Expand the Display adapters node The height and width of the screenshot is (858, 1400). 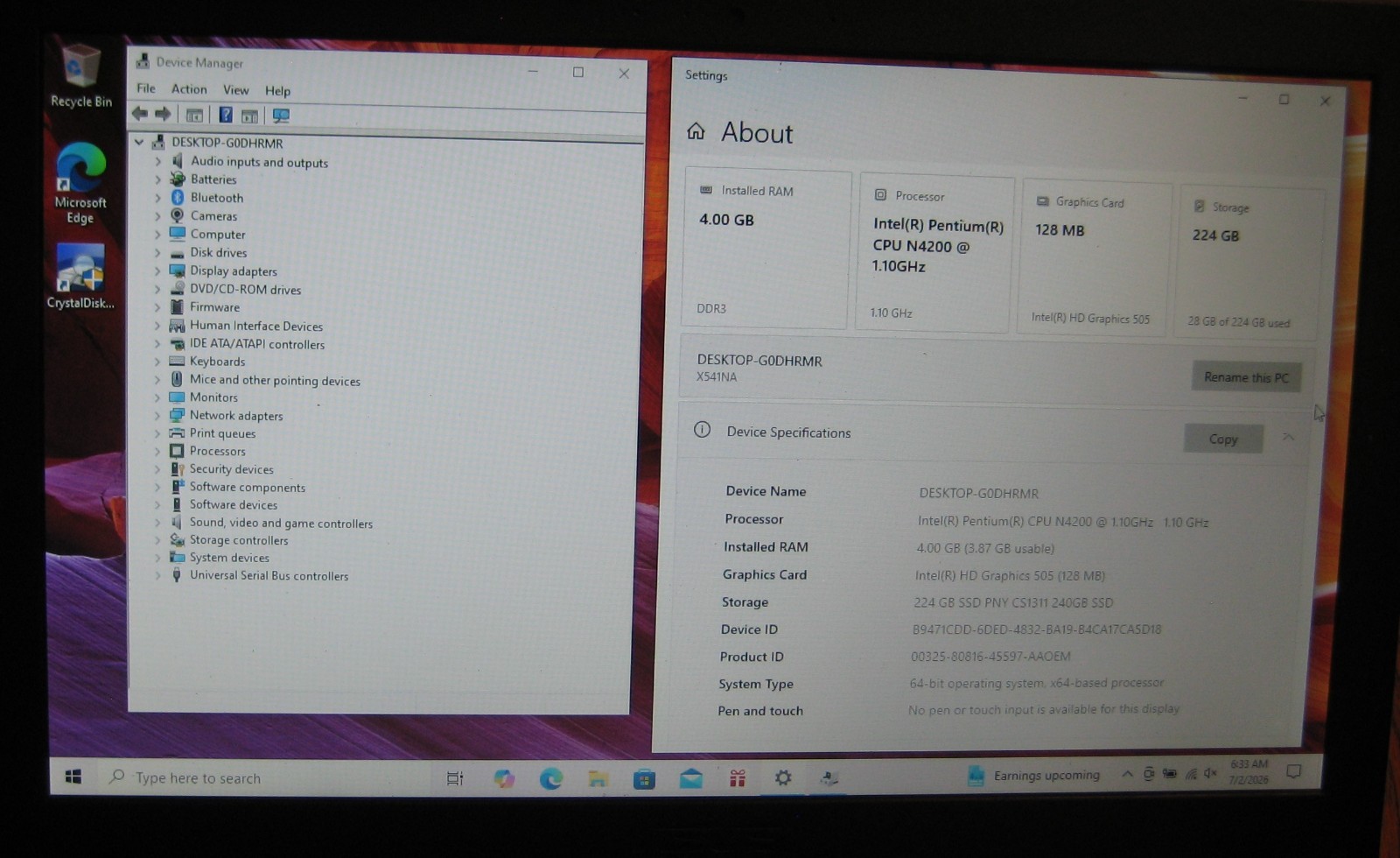click(x=157, y=271)
